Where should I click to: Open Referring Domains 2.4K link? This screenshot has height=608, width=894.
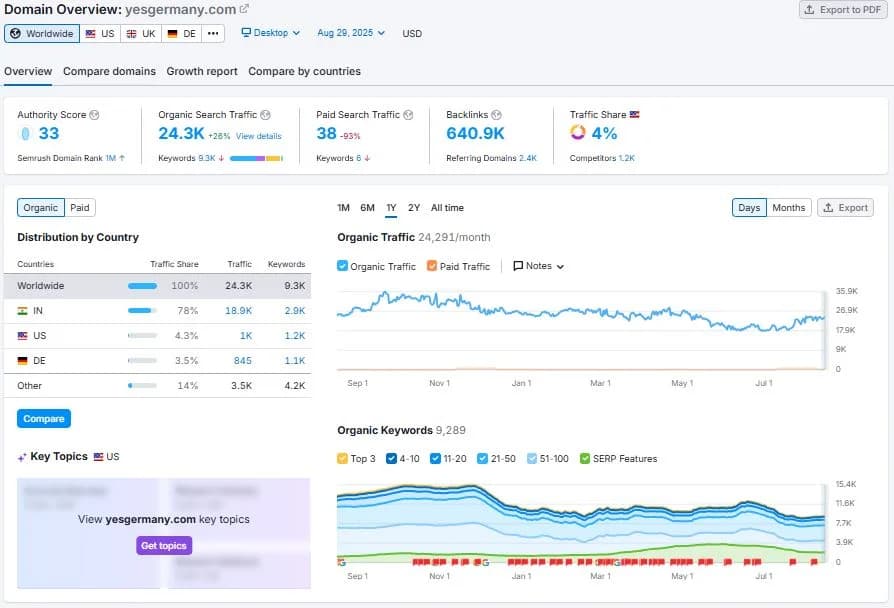[x=527, y=158]
